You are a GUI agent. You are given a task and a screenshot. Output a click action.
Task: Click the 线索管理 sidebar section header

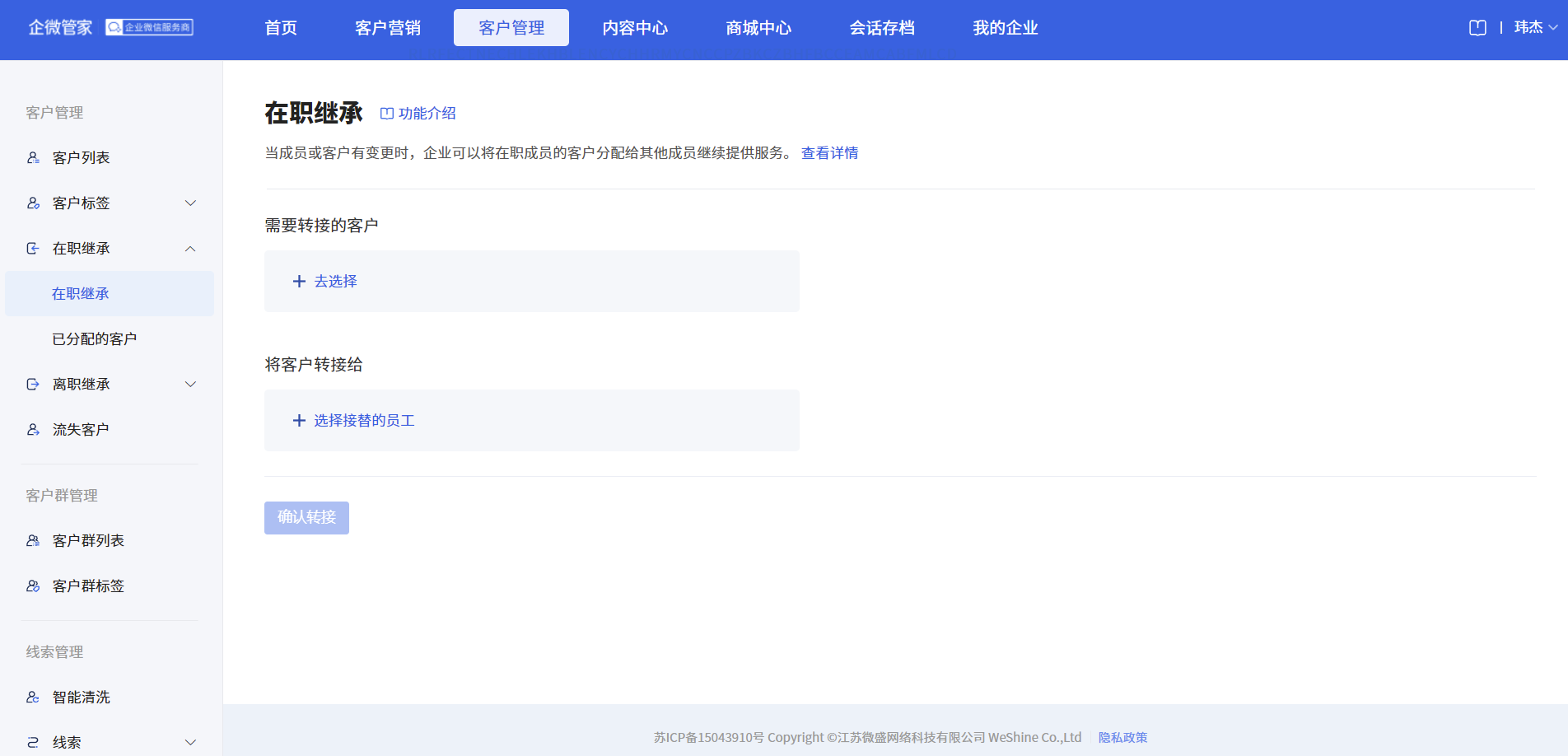point(54,652)
